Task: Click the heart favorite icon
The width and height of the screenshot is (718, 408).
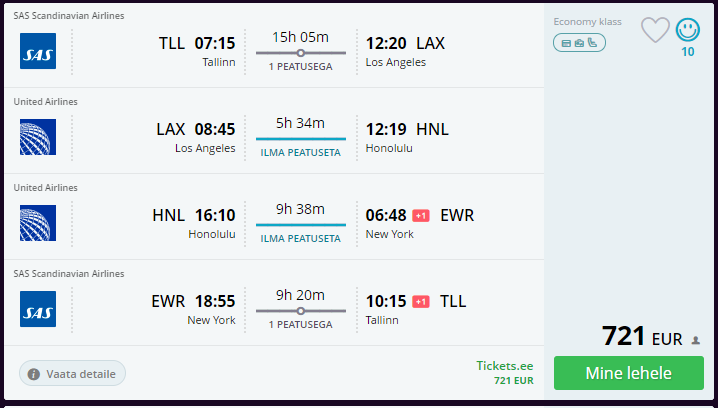Action: 655,30
